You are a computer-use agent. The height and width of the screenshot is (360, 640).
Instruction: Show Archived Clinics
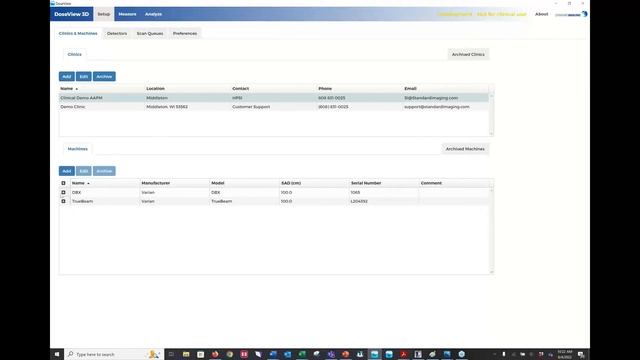point(468,54)
